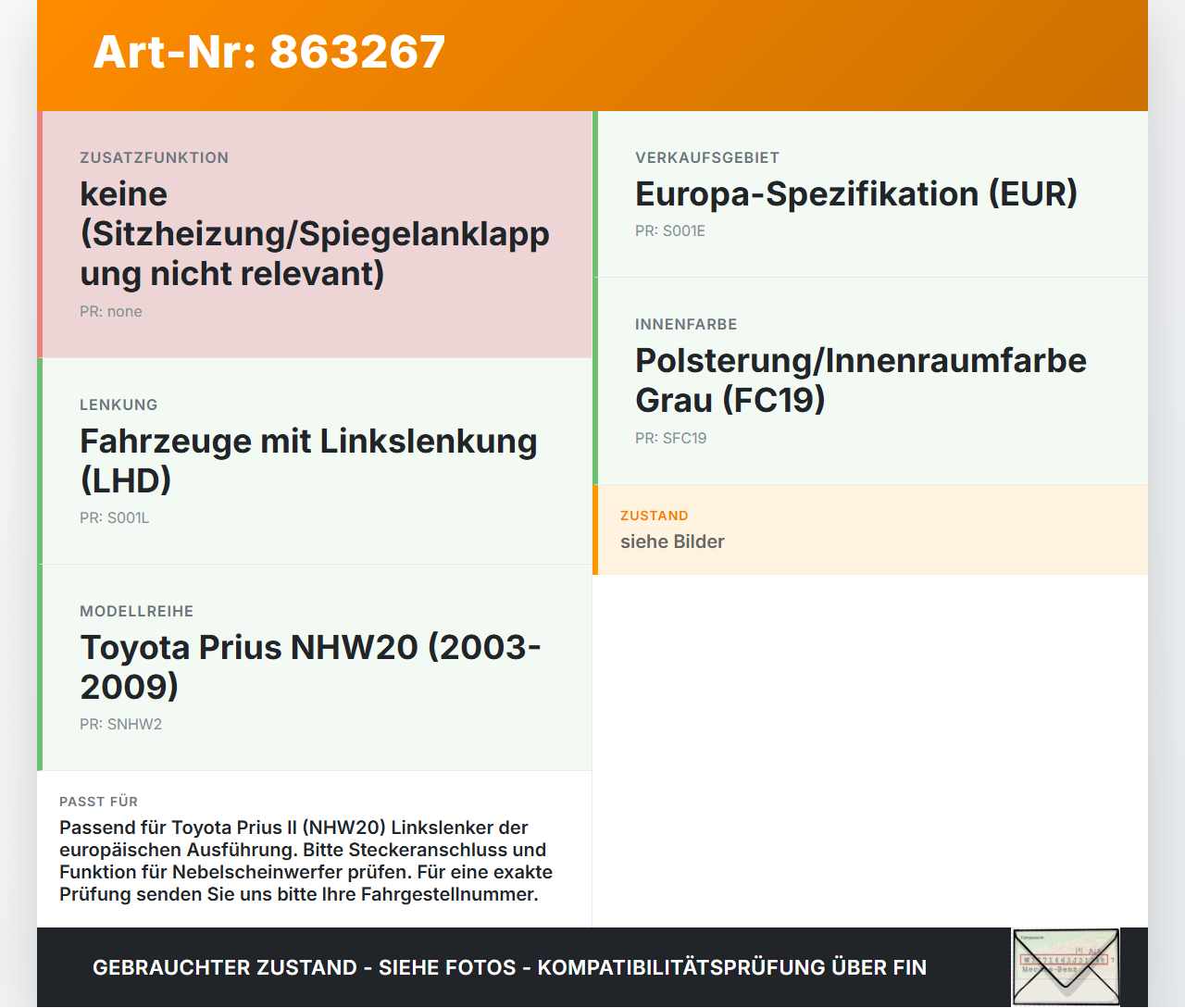Click the 'Passend für Toyota Prius II' paragraph

click(306, 861)
